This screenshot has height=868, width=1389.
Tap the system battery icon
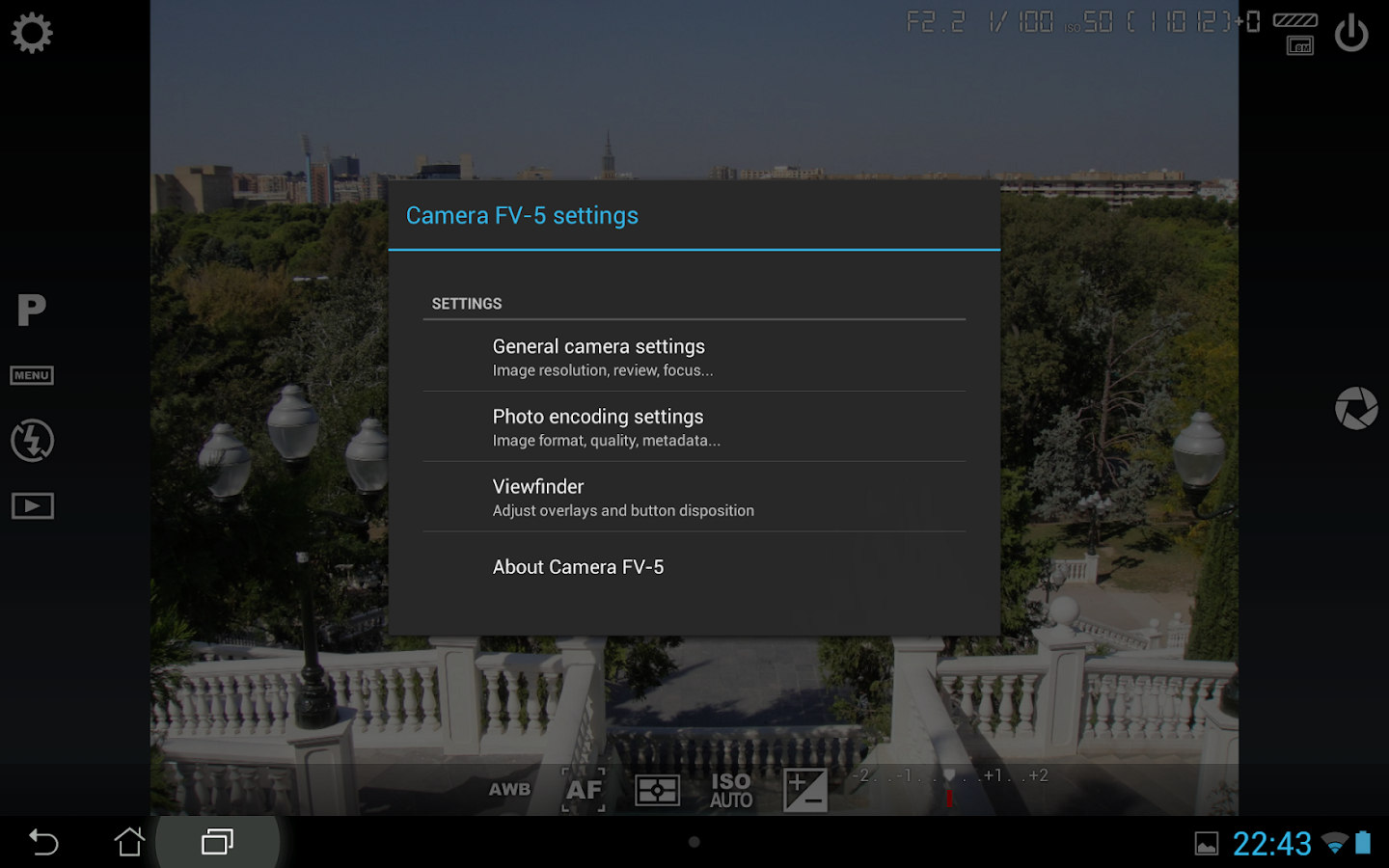tap(1363, 843)
